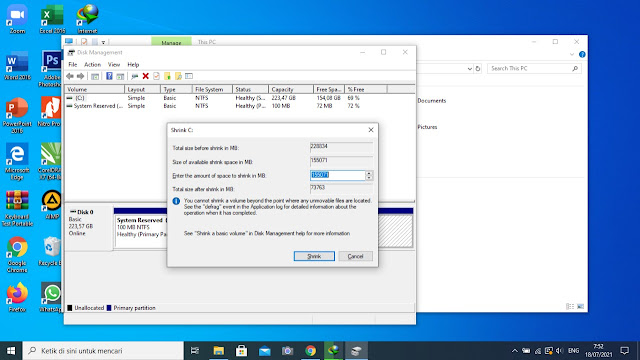Close the Shrink C: dialog

click(371, 130)
